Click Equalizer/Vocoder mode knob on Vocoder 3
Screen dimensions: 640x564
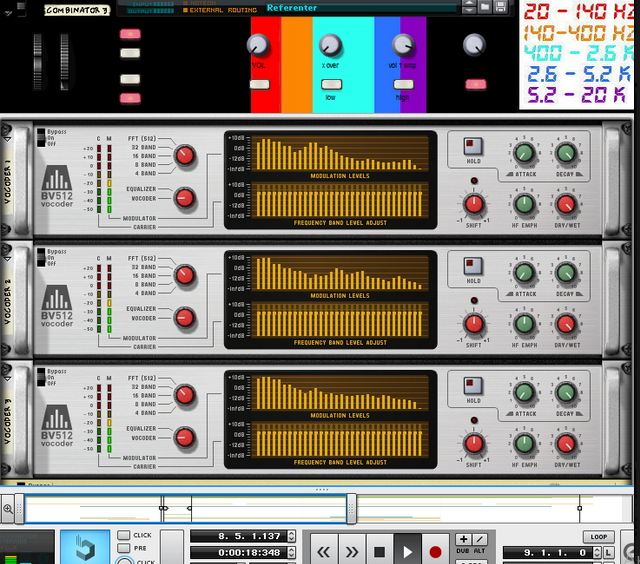(x=184, y=437)
